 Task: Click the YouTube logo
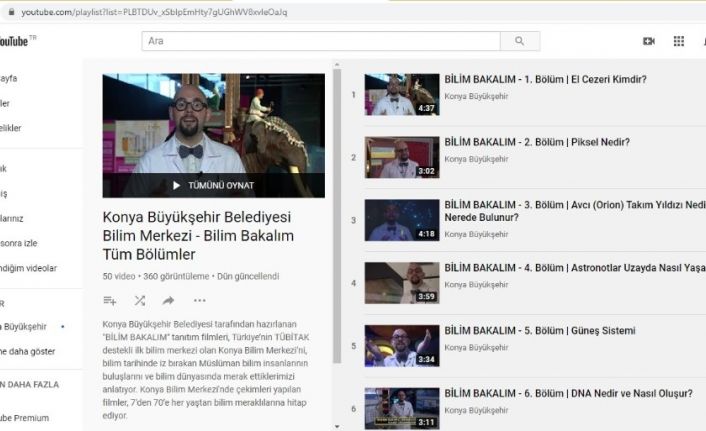tap(14, 41)
